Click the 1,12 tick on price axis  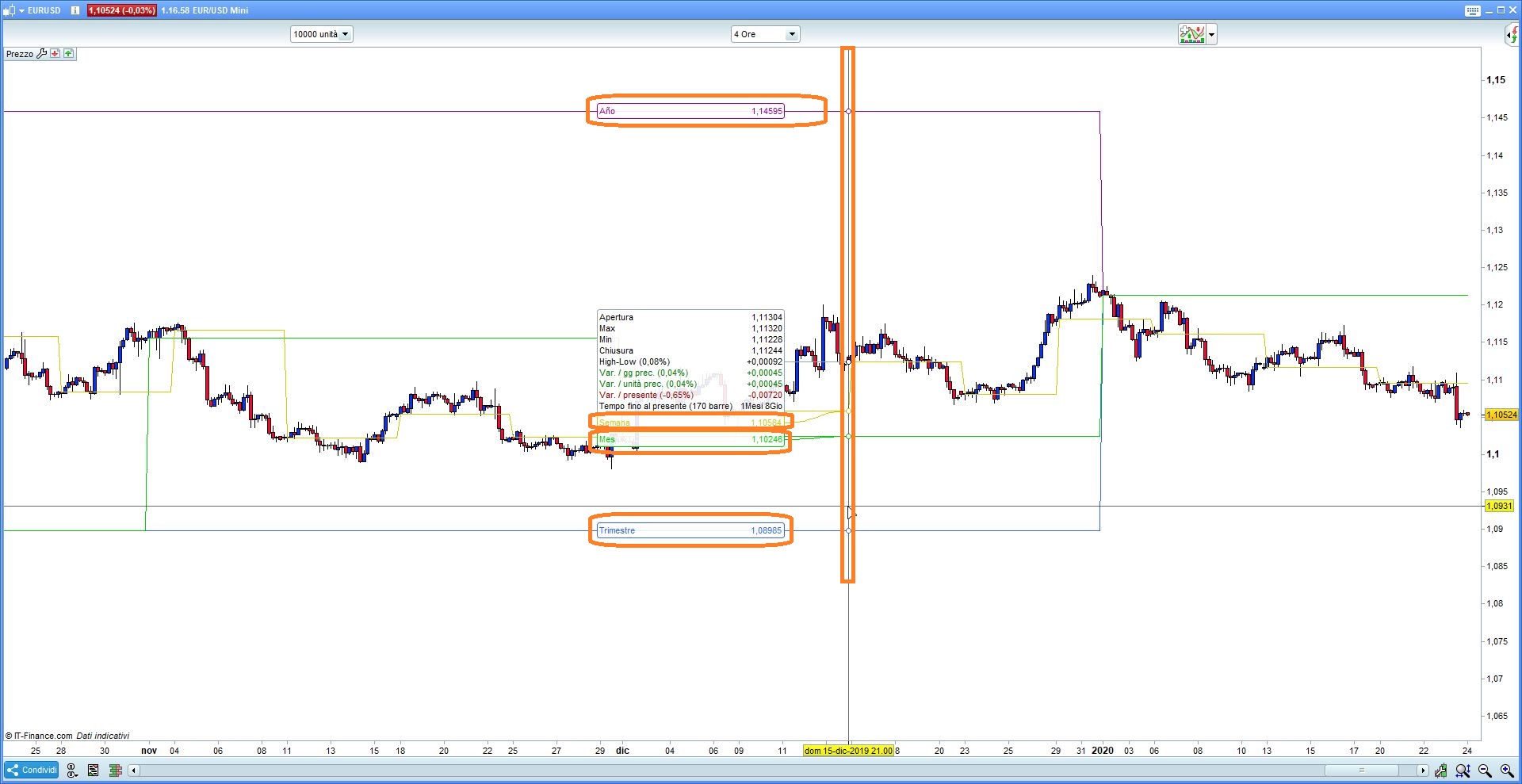[x=1494, y=304]
